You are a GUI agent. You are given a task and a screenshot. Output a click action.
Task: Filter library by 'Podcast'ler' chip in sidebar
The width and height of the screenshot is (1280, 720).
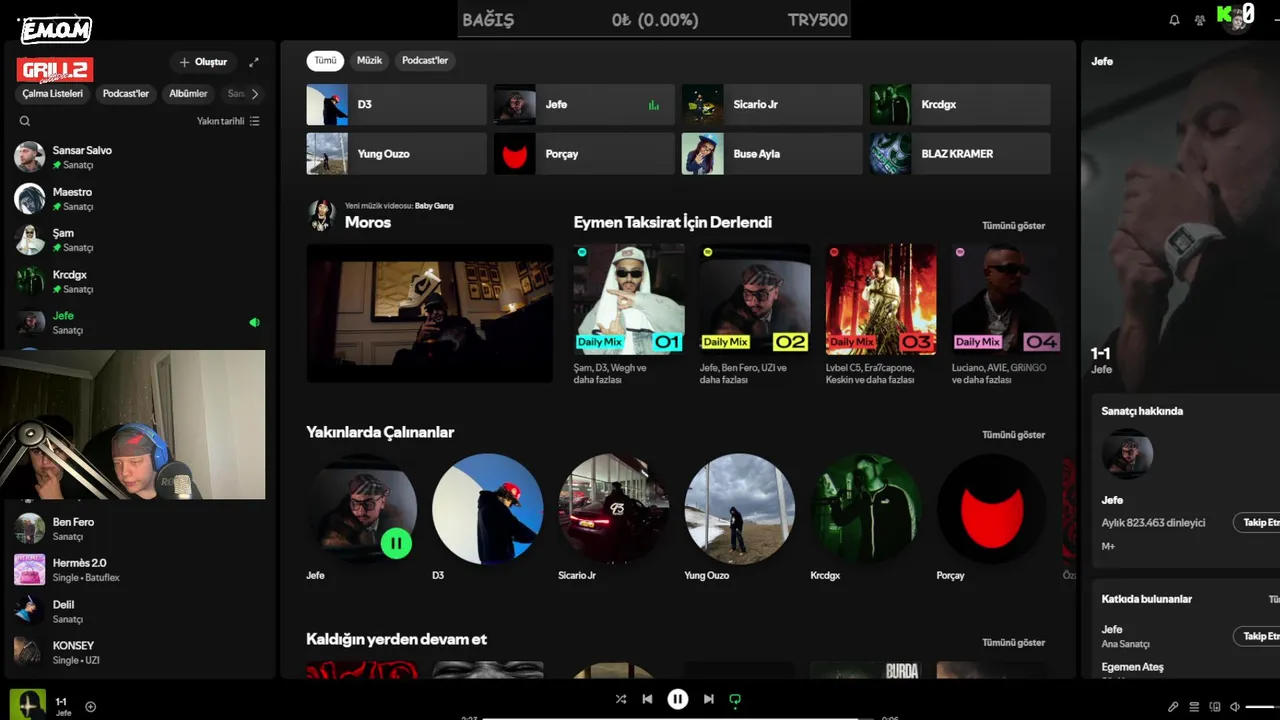125,94
